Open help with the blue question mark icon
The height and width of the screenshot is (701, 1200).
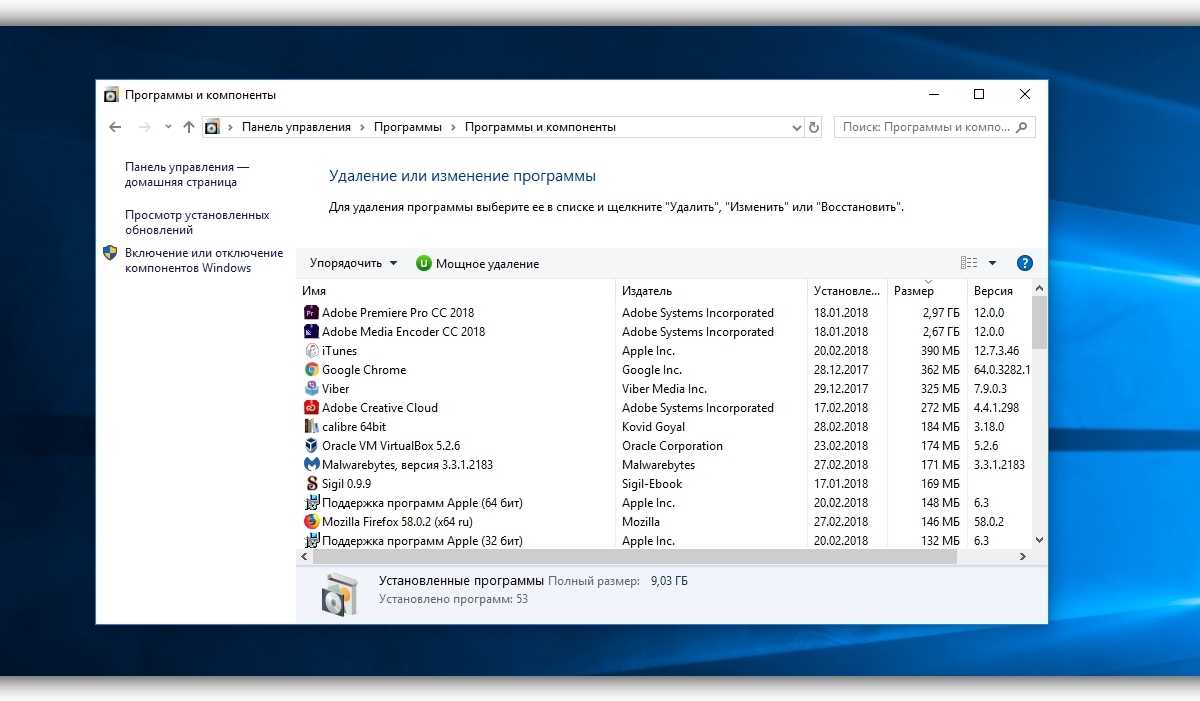coord(1024,264)
